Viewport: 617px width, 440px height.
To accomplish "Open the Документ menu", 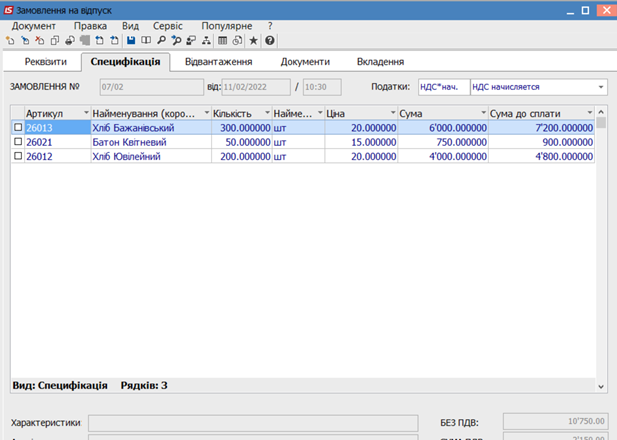I will [x=33, y=26].
